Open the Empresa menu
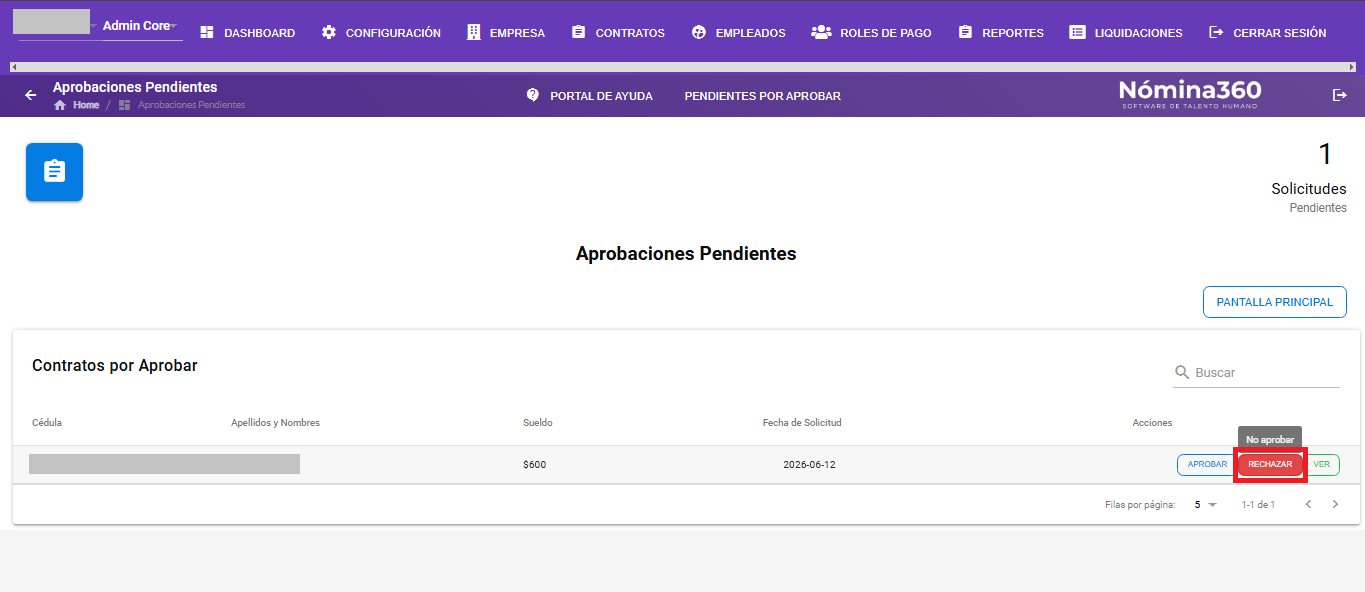The image size is (1365, 592). click(x=506, y=33)
